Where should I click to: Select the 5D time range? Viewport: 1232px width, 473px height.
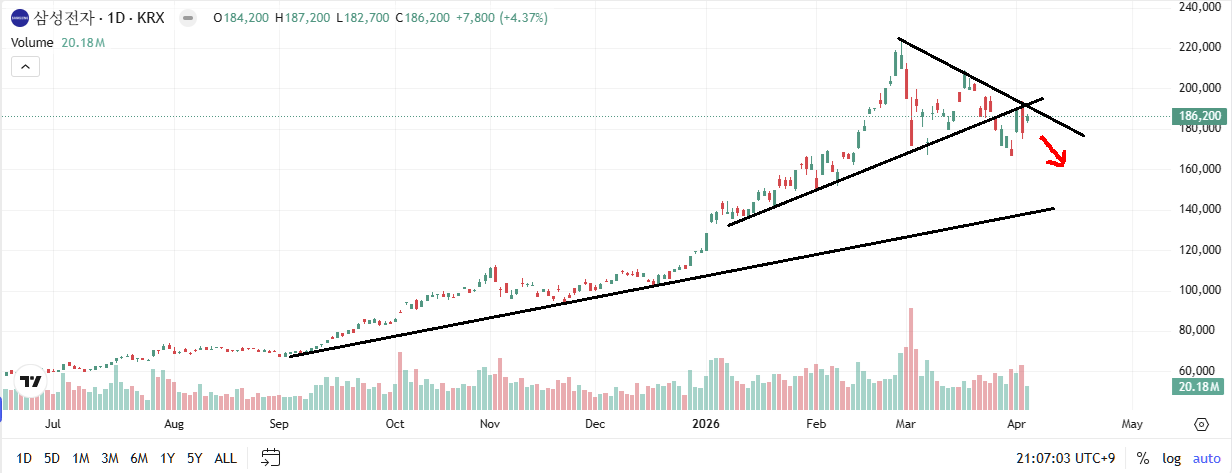click(x=51, y=458)
